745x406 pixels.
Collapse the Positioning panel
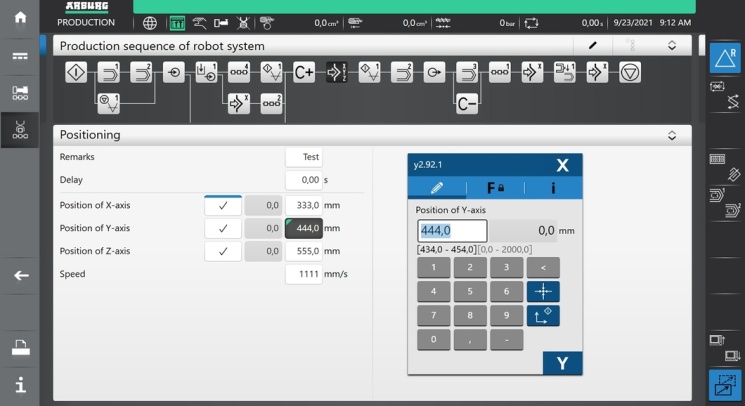tap(672, 135)
